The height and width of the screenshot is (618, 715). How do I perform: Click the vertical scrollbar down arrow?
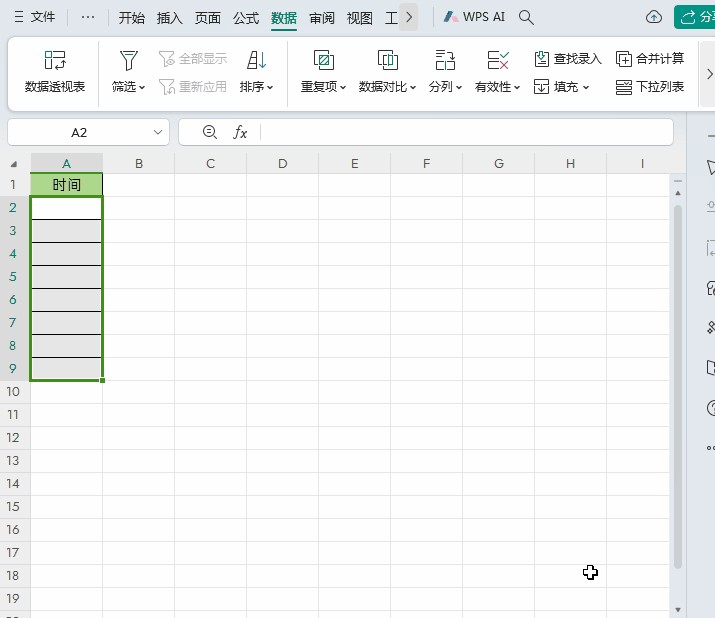coord(679,608)
